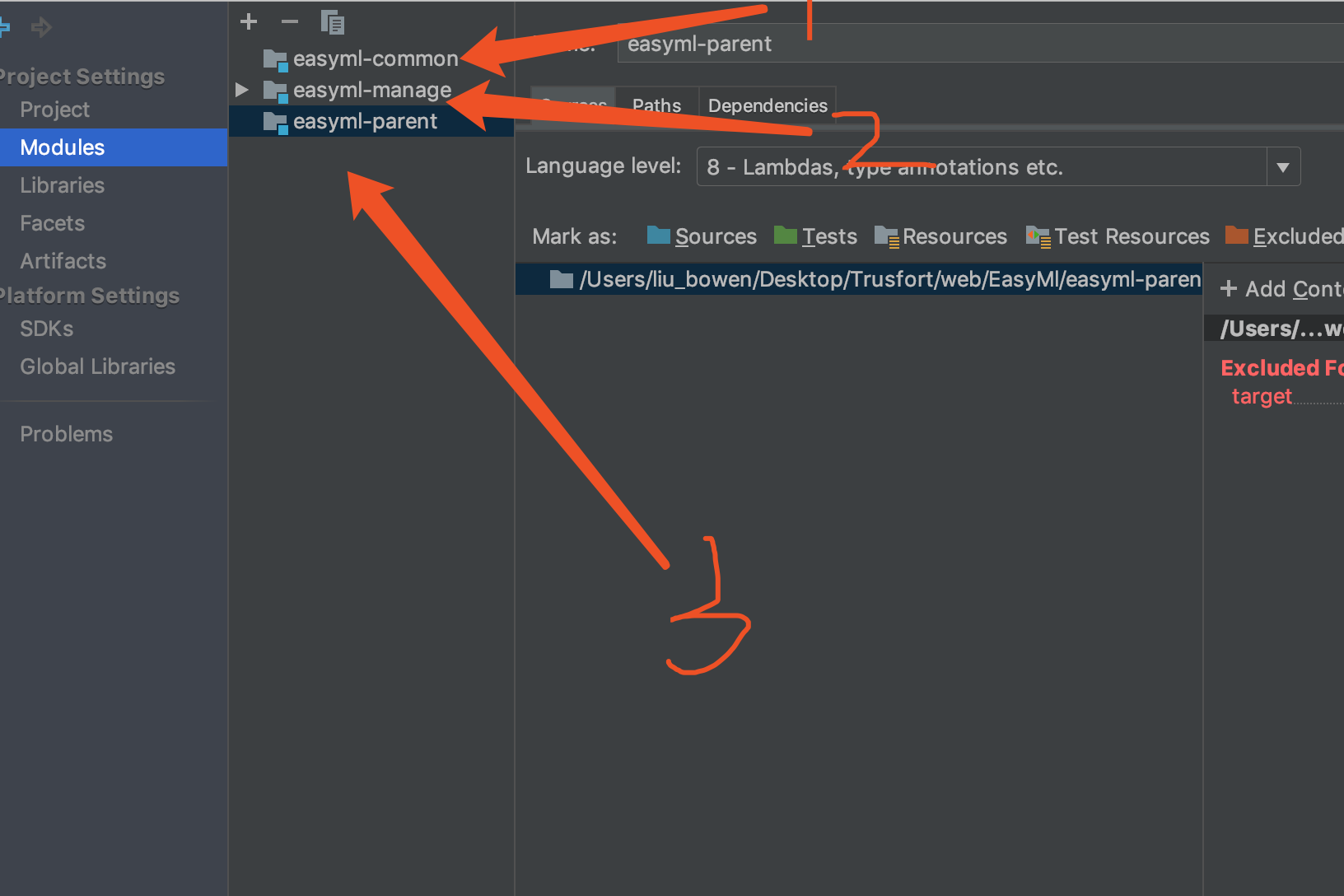This screenshot has height=896, width=1344.
Task: Open SDKs platform settings
Action: [x=47, y=329]
